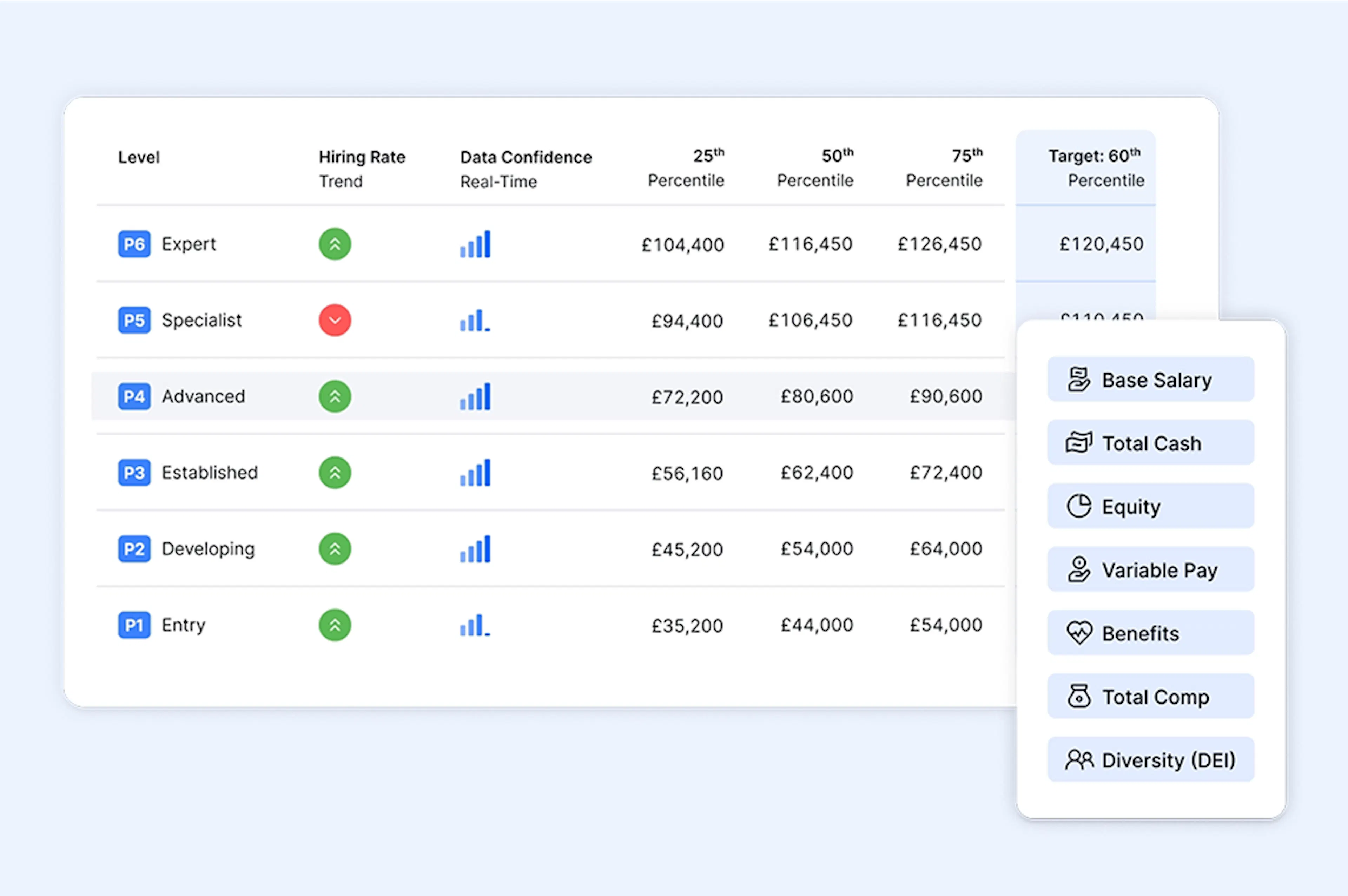Click the 50th Percentile column header

point(815,168)
